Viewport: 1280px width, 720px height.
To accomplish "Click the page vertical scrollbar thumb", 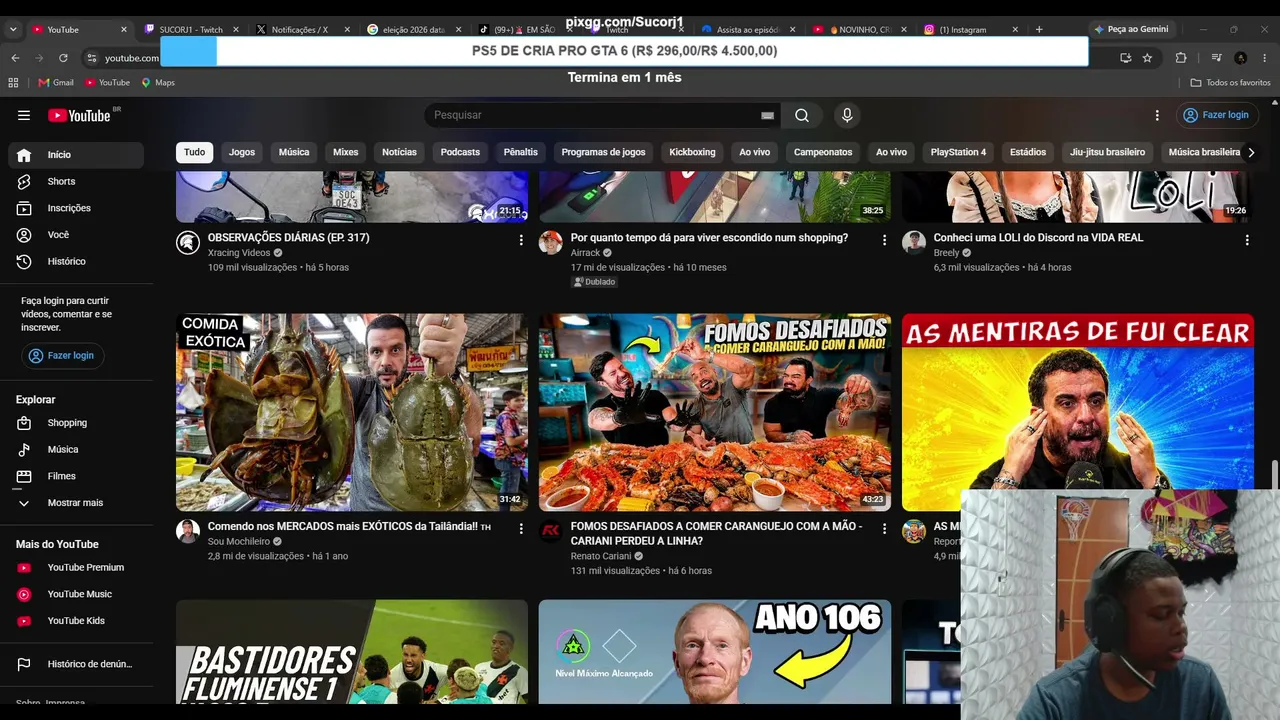I will click(1275, 476).
